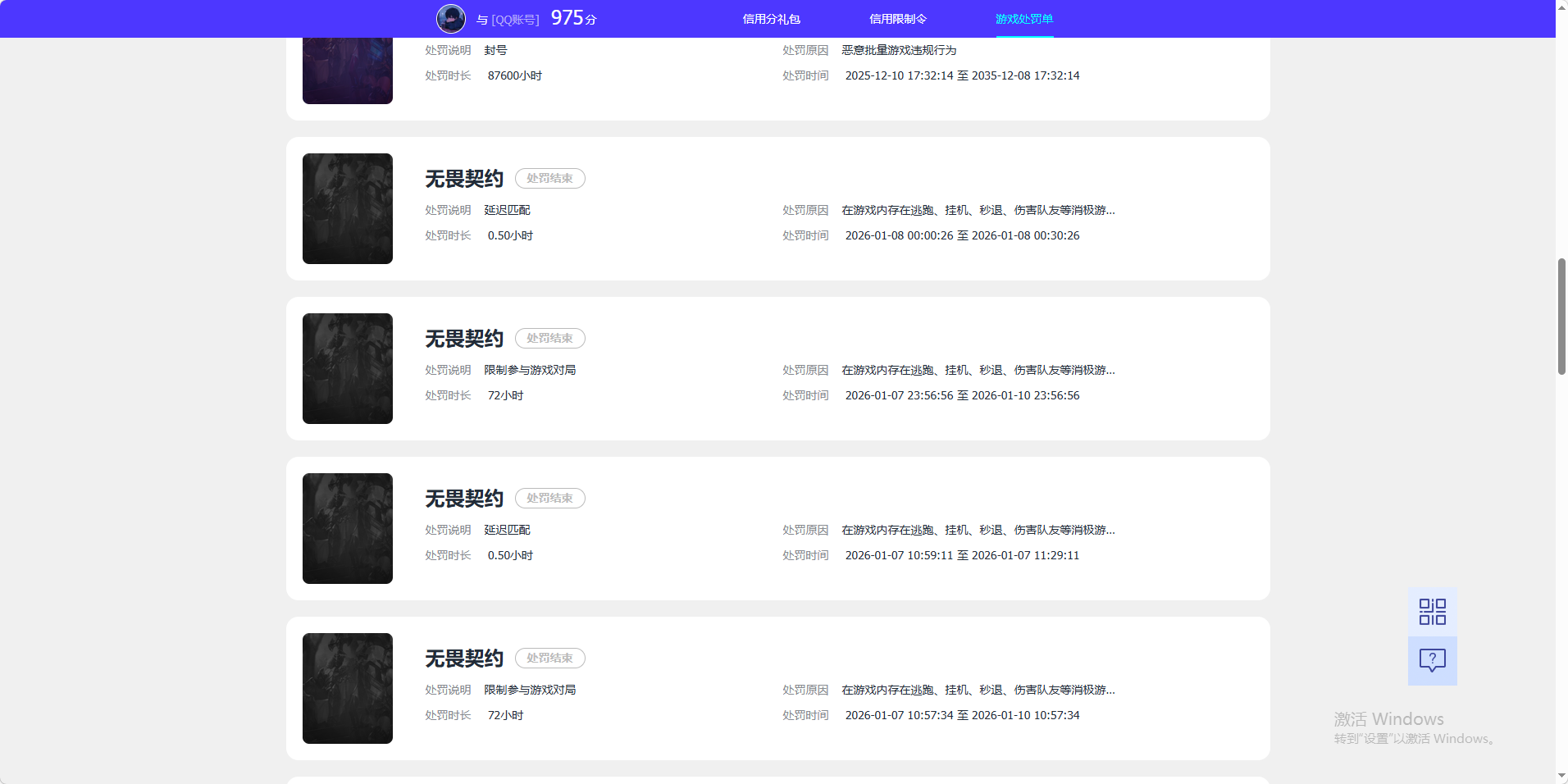Select the 游戏处罚单 tab
The width and height of the screenshot is (1568, 784).
pyautogui.click(x=1024, y=18)
